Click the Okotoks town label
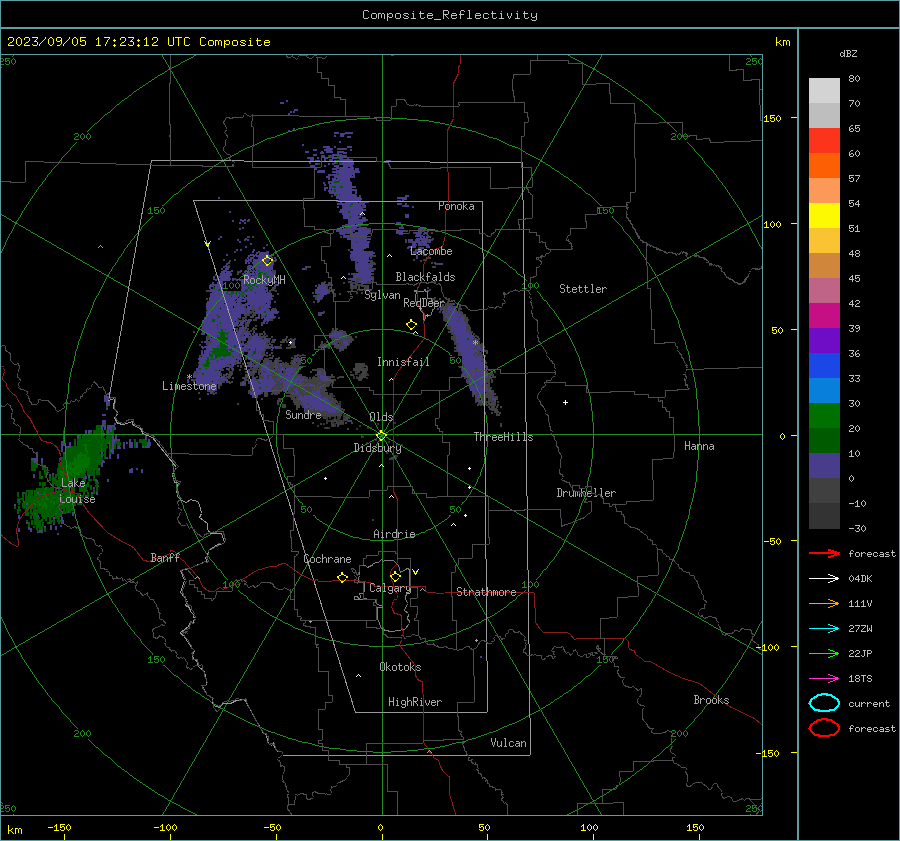This screenshot has height=841, width=900. [400, 667]
